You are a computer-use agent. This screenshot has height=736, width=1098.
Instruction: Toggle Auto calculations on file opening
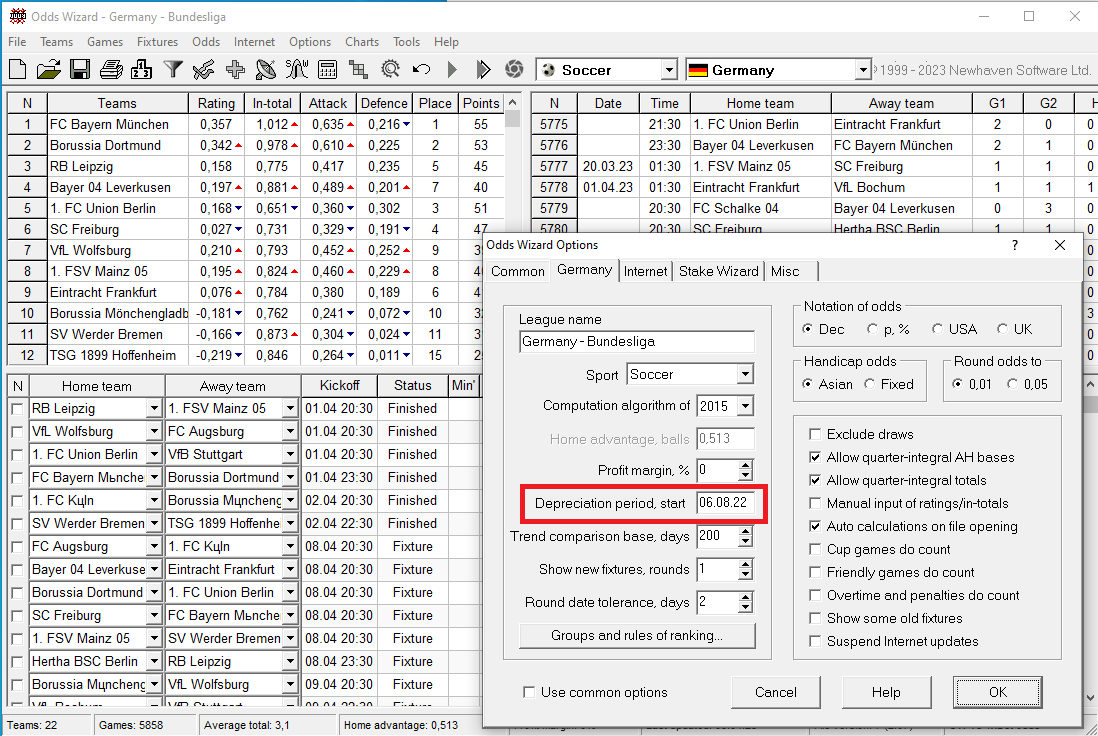tap(815, 527)
